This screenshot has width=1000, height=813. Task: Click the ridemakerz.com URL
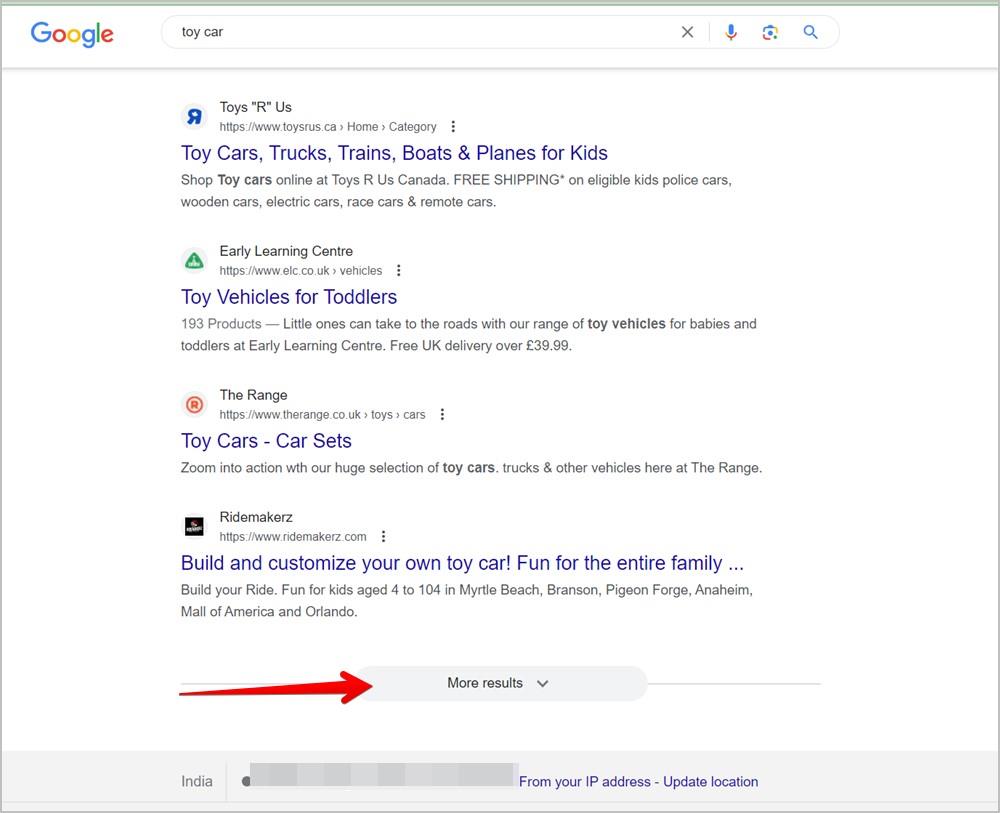pyautogui.click(x=293, y=536)
